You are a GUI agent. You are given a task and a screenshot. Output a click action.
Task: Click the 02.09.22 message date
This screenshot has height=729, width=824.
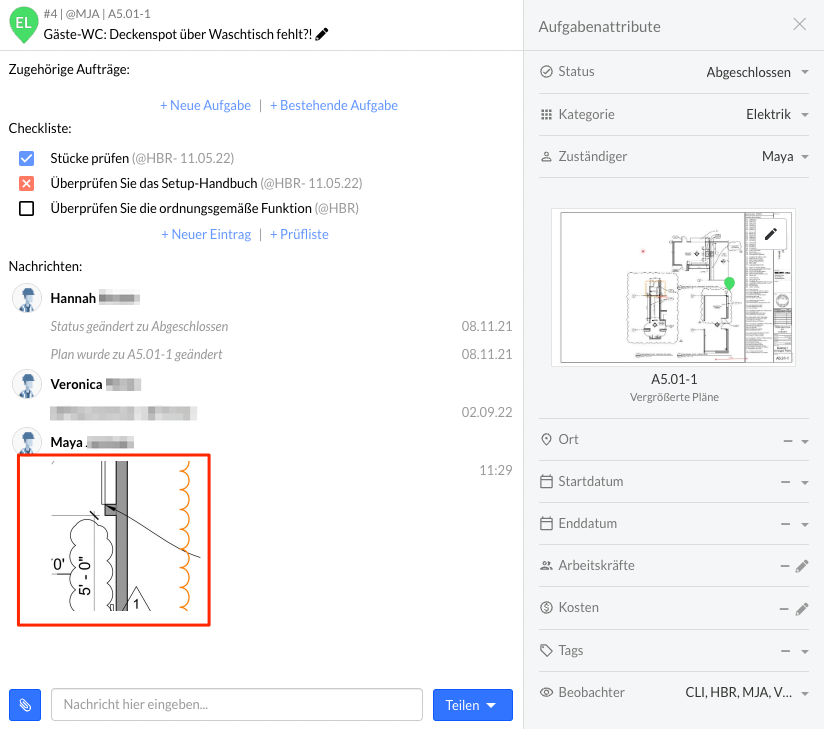coord(487,412)
